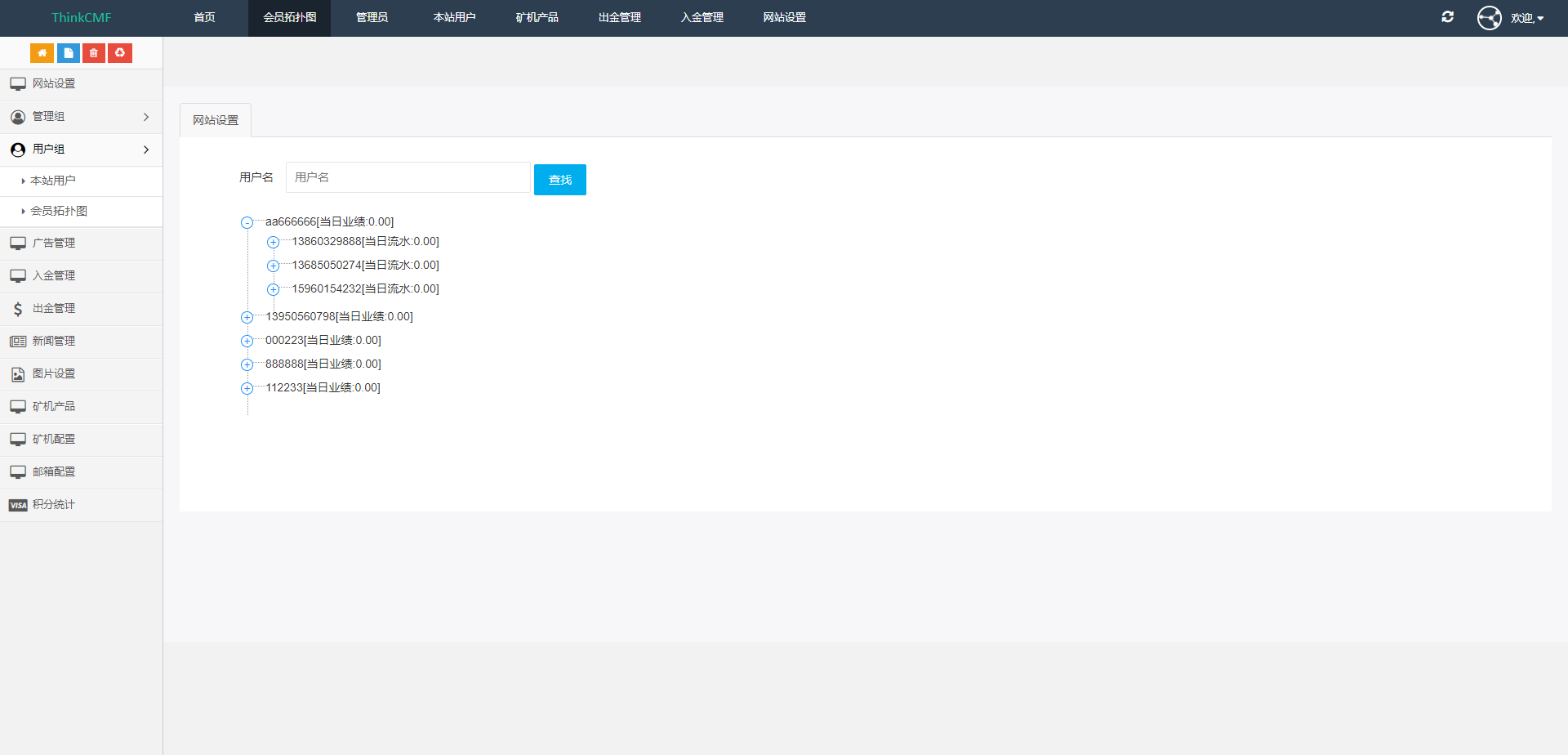Screen dimensions: 1568x755
Task: Expand the 888888 tree node
Action: [247, 364]
